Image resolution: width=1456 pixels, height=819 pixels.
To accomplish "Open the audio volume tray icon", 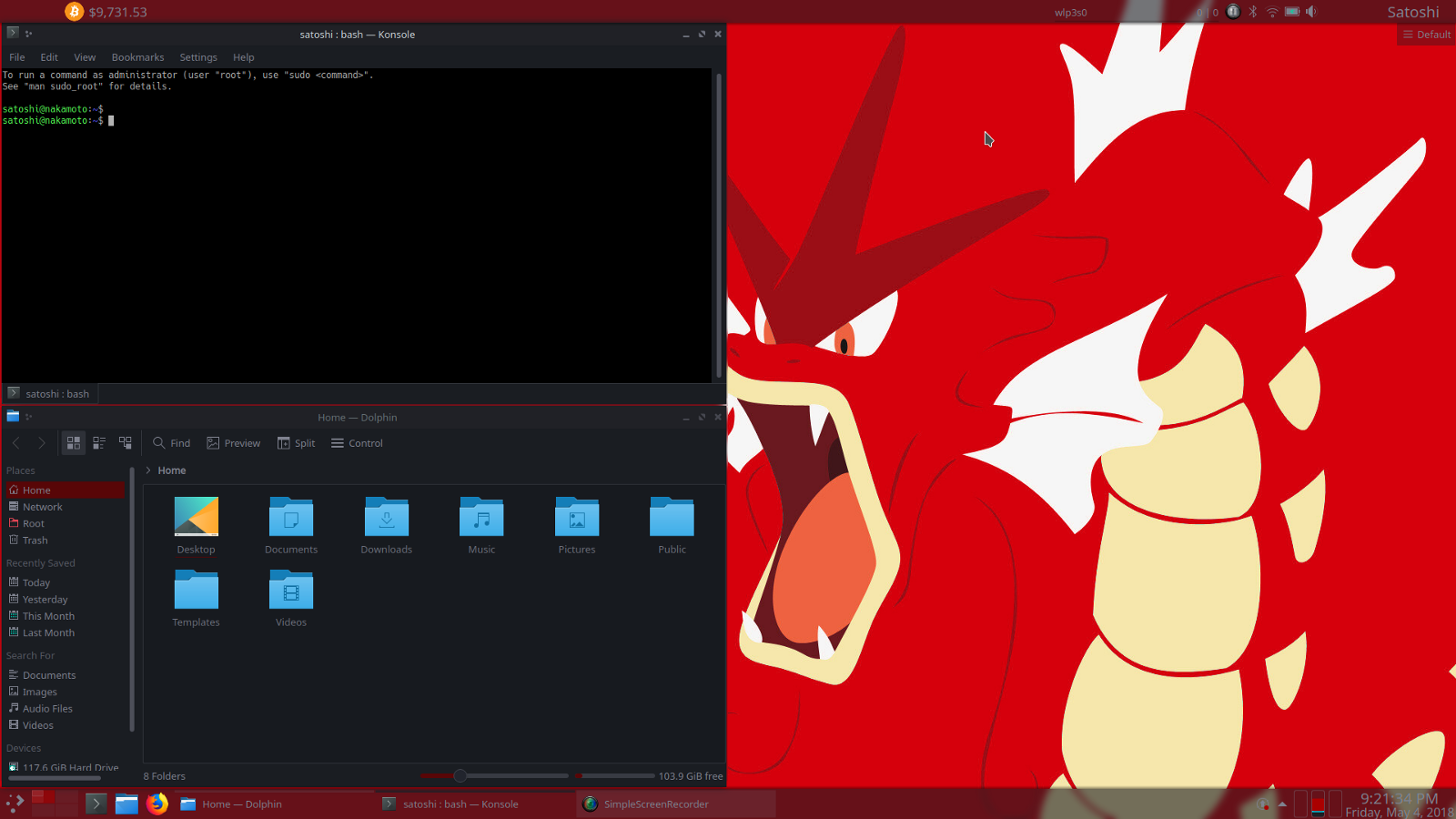I will (x=1311, y=12).
